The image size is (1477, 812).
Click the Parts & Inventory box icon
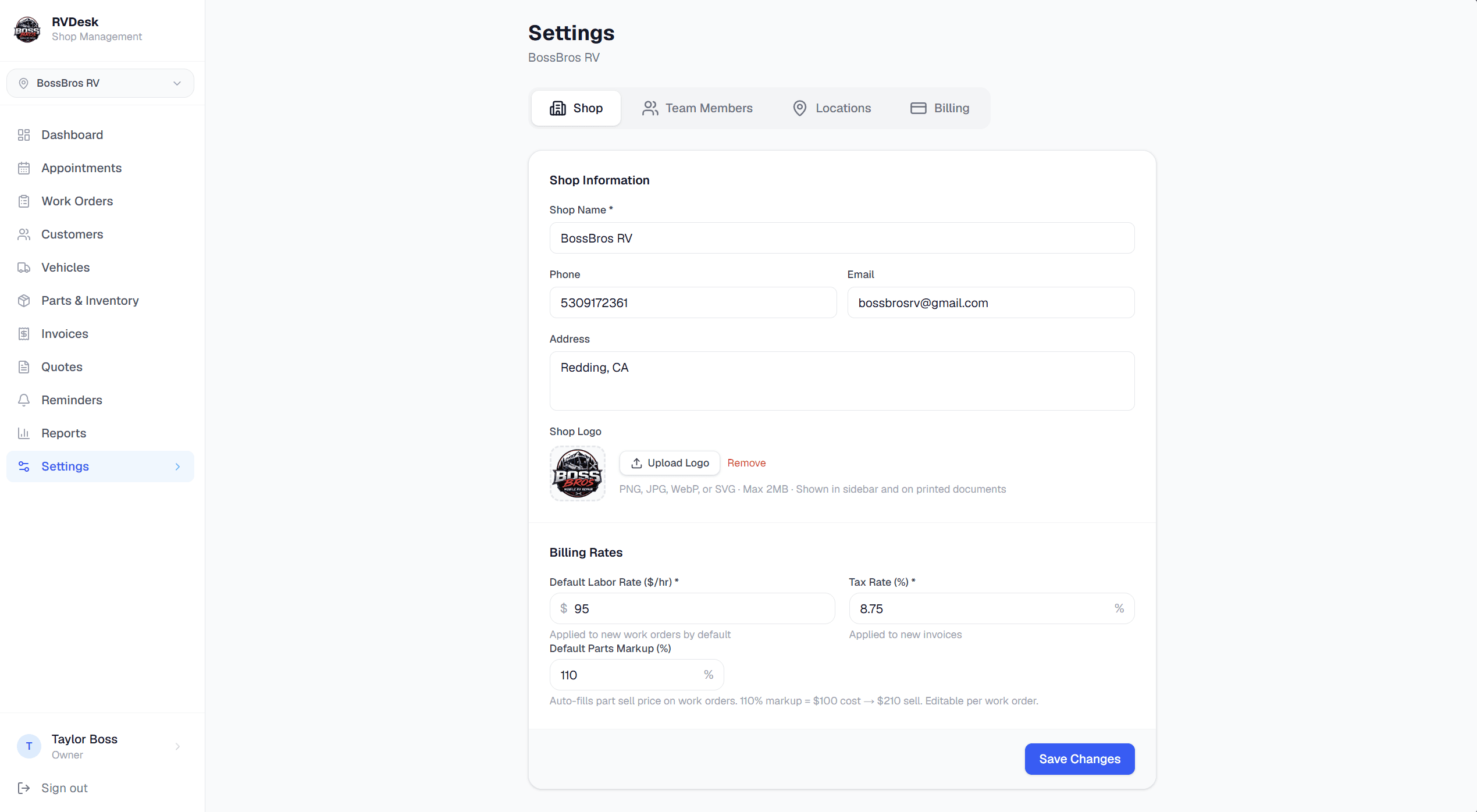(x=24, y=301)
